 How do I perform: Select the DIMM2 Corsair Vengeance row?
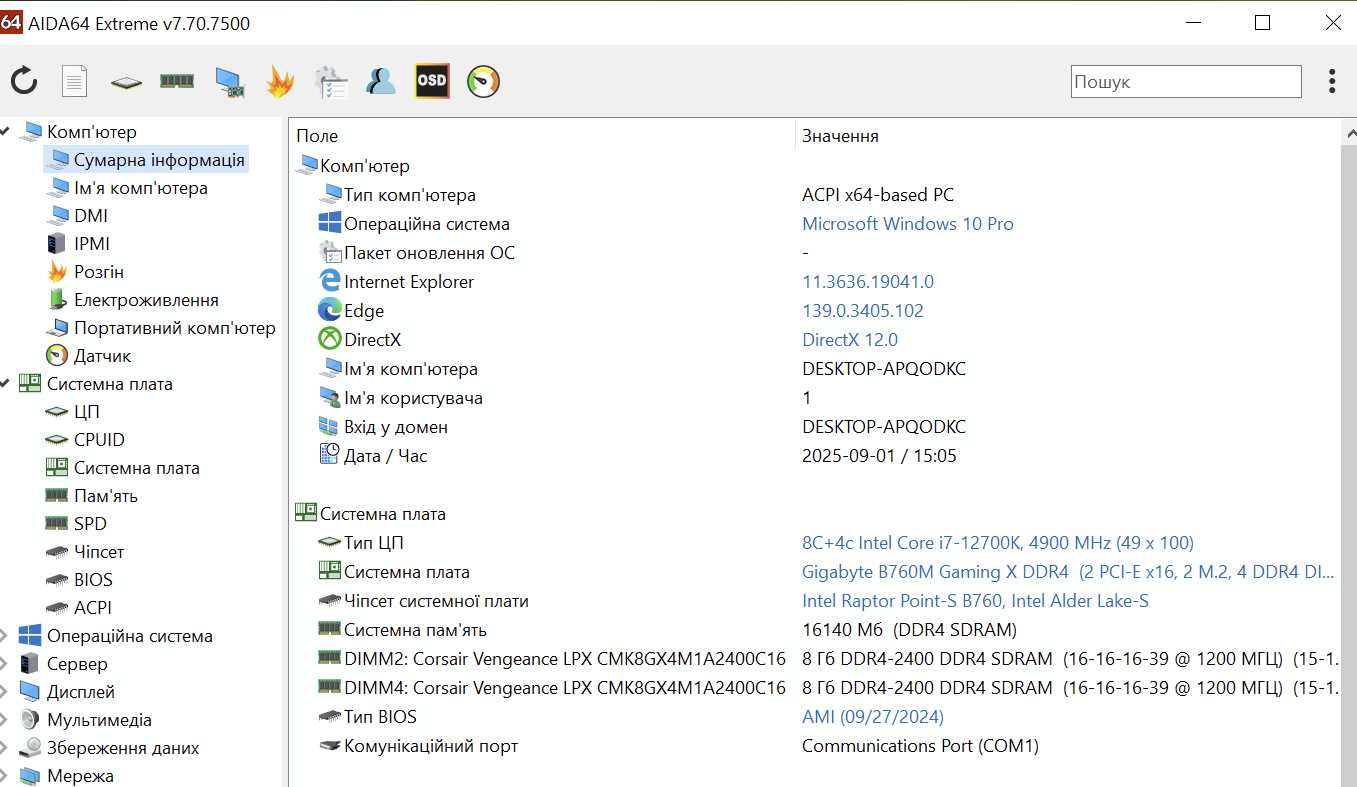coord(815,659)
